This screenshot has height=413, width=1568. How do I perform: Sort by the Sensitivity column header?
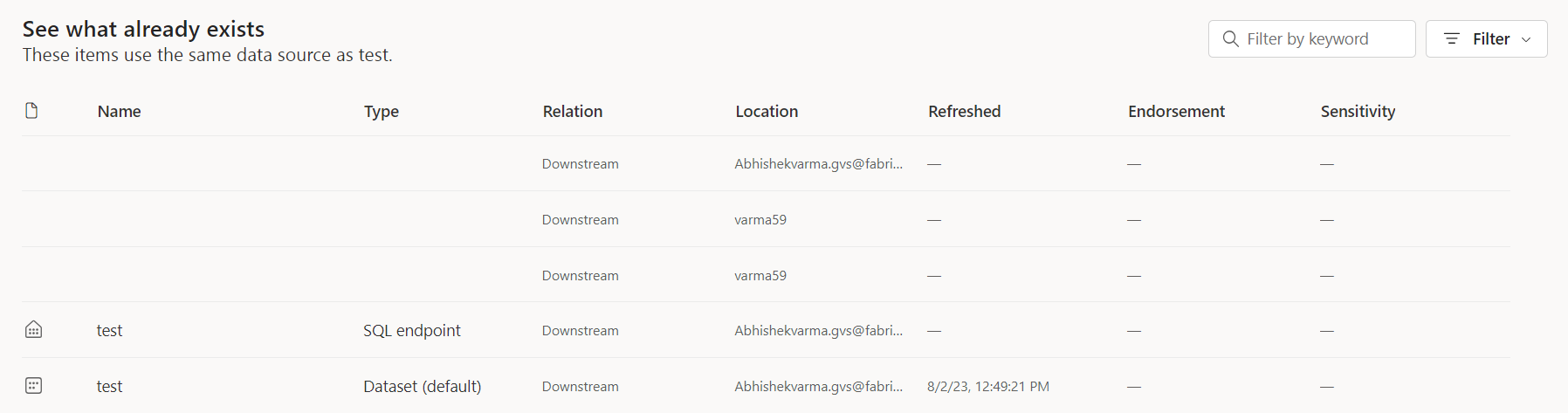(1358, 112)
